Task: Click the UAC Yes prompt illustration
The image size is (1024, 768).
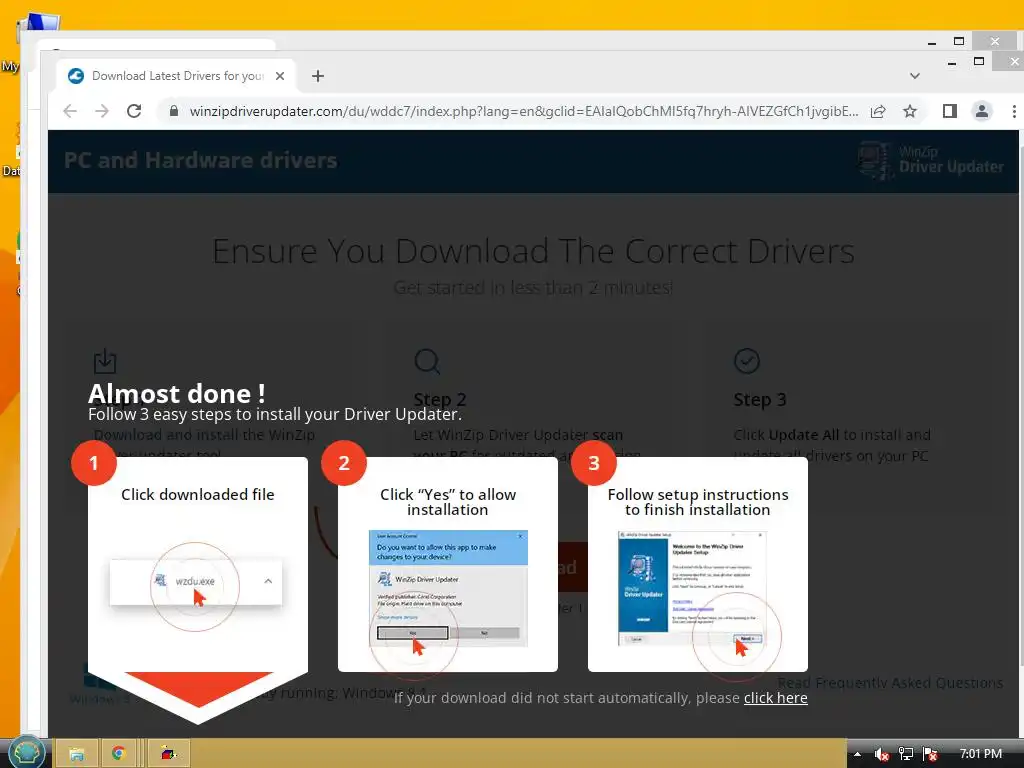Action: (x=448, y=588)
